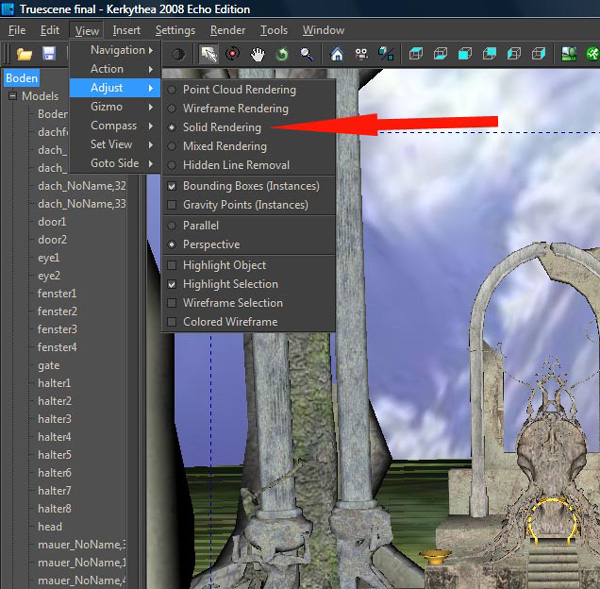Open the Settings menu
Viewport: 600px width, 589px height.
click(x=175, y=30)
